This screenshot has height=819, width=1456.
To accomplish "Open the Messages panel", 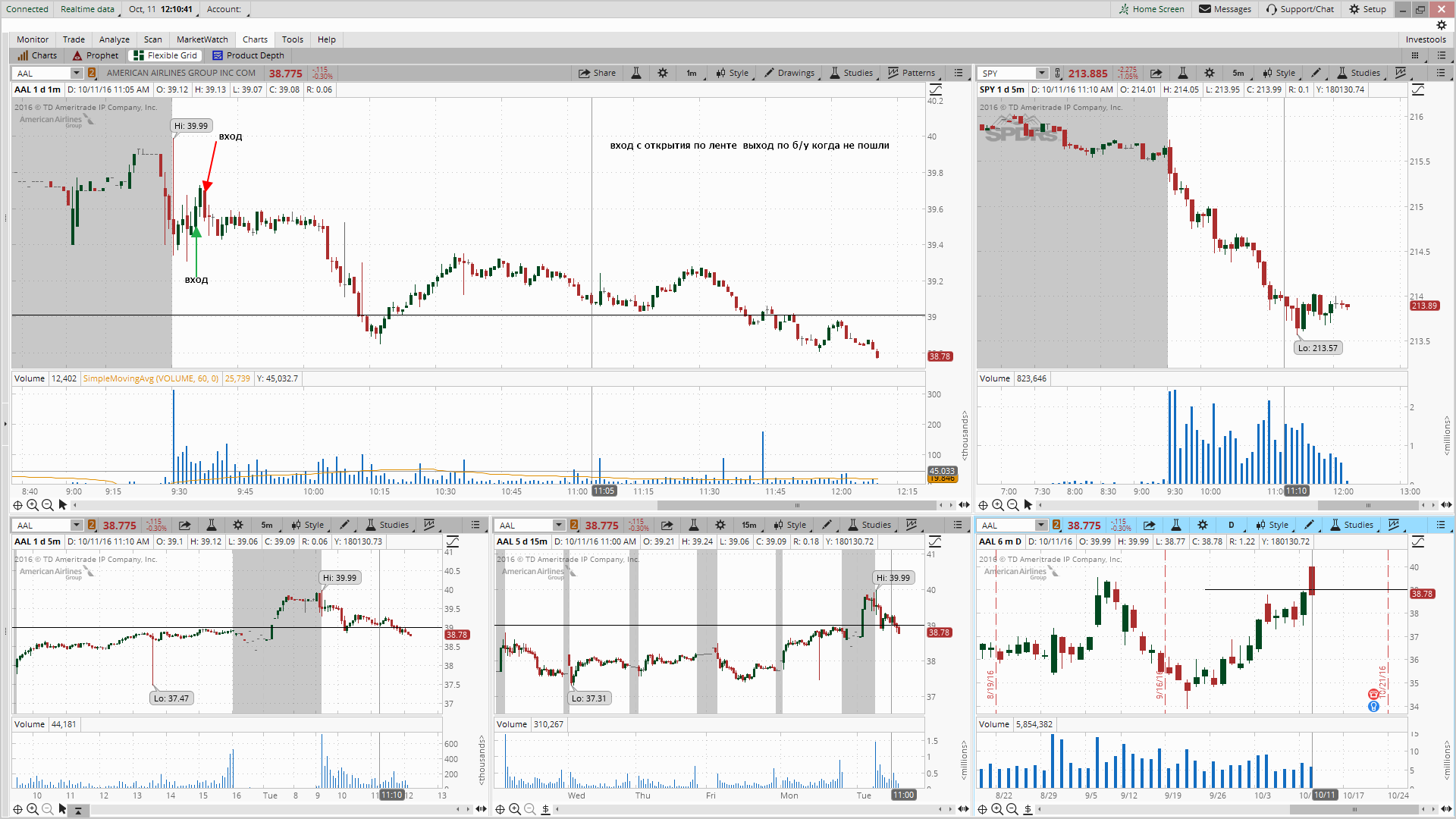I will pos(1225,9).
